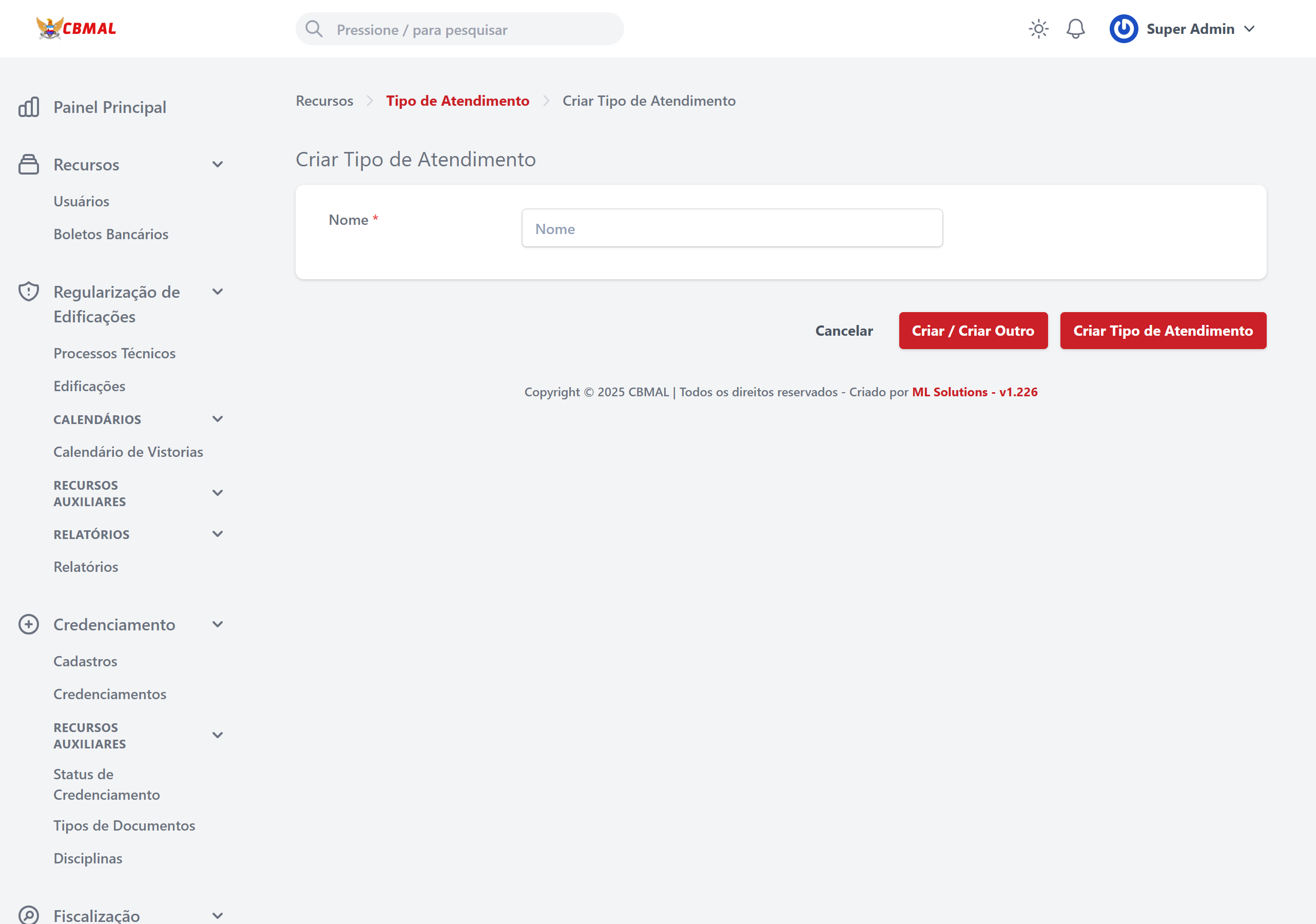Screen dimensions: 1316x924
Task: Collapse the CALENDÁRIOS subgroup
Action: (x=217, y=419)
